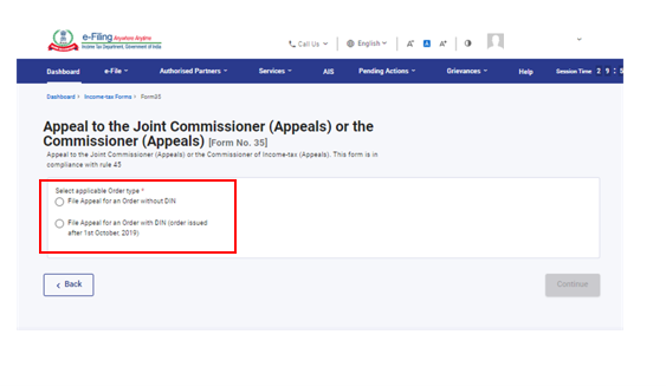Viewport: 666px width, 386px height.
Task: Click the globe language icon
Action: click(350, 43)
